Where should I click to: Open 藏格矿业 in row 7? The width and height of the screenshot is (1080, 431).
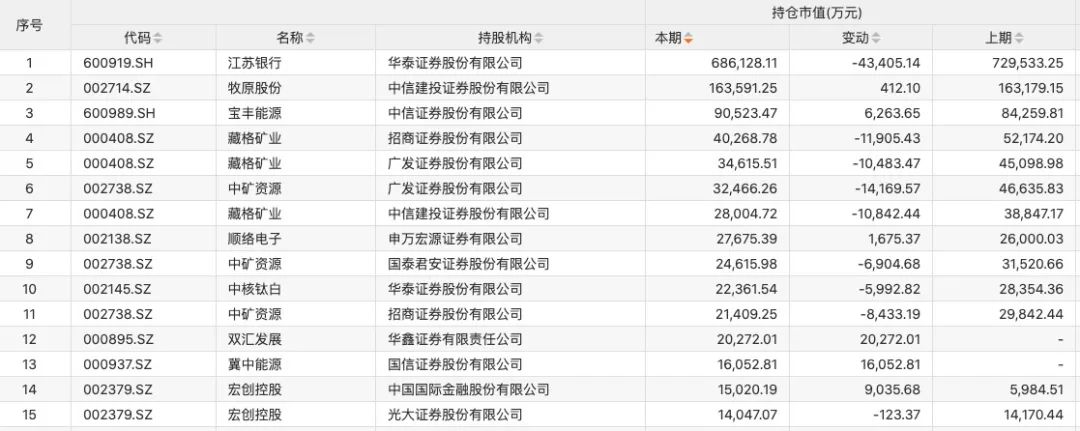[254, 213]
